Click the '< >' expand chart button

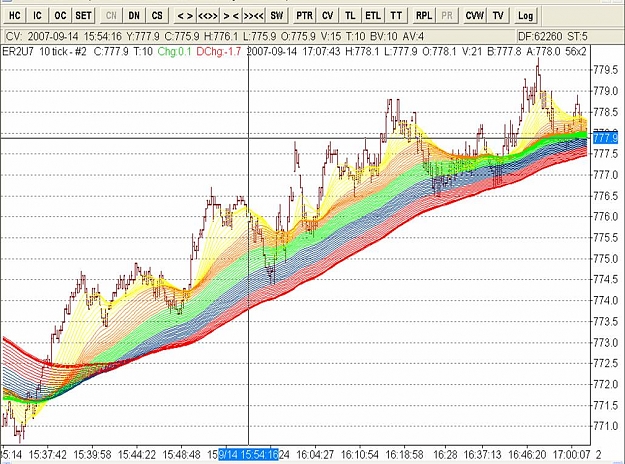tap(185, 16)
